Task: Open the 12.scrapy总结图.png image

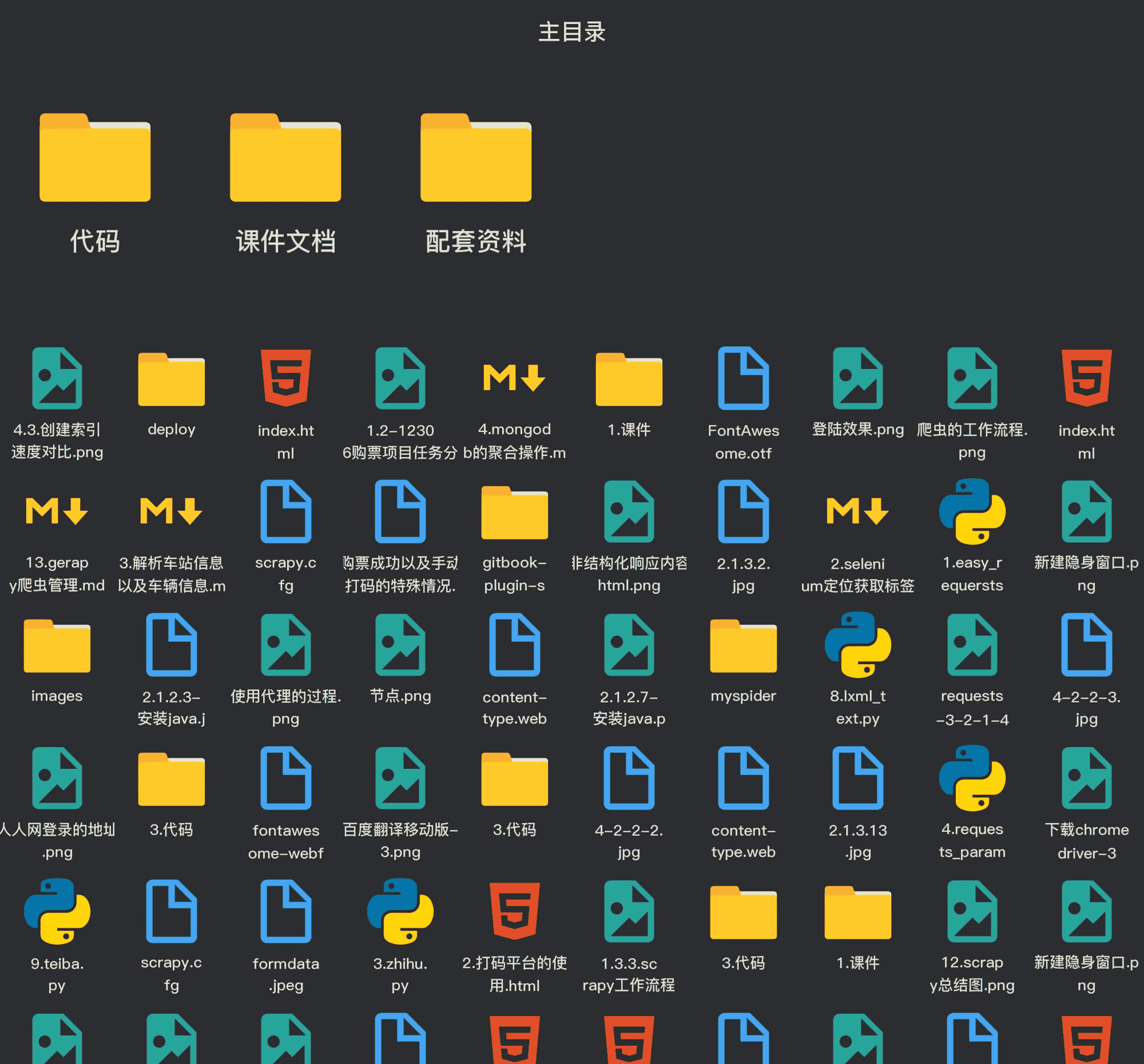Action: (972, 912)
